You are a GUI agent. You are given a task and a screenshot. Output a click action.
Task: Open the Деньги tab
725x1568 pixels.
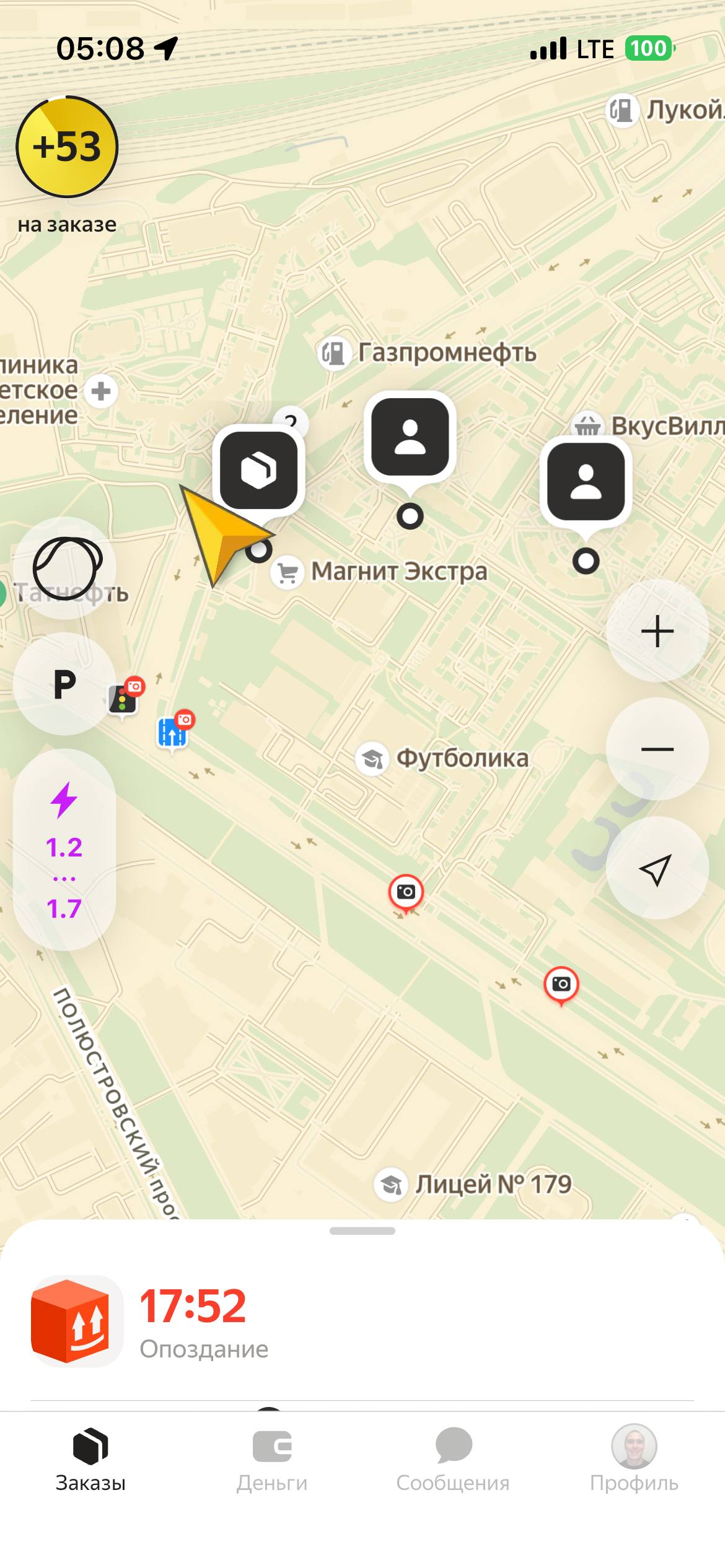pyautogui.click(x=272, y=1459)
